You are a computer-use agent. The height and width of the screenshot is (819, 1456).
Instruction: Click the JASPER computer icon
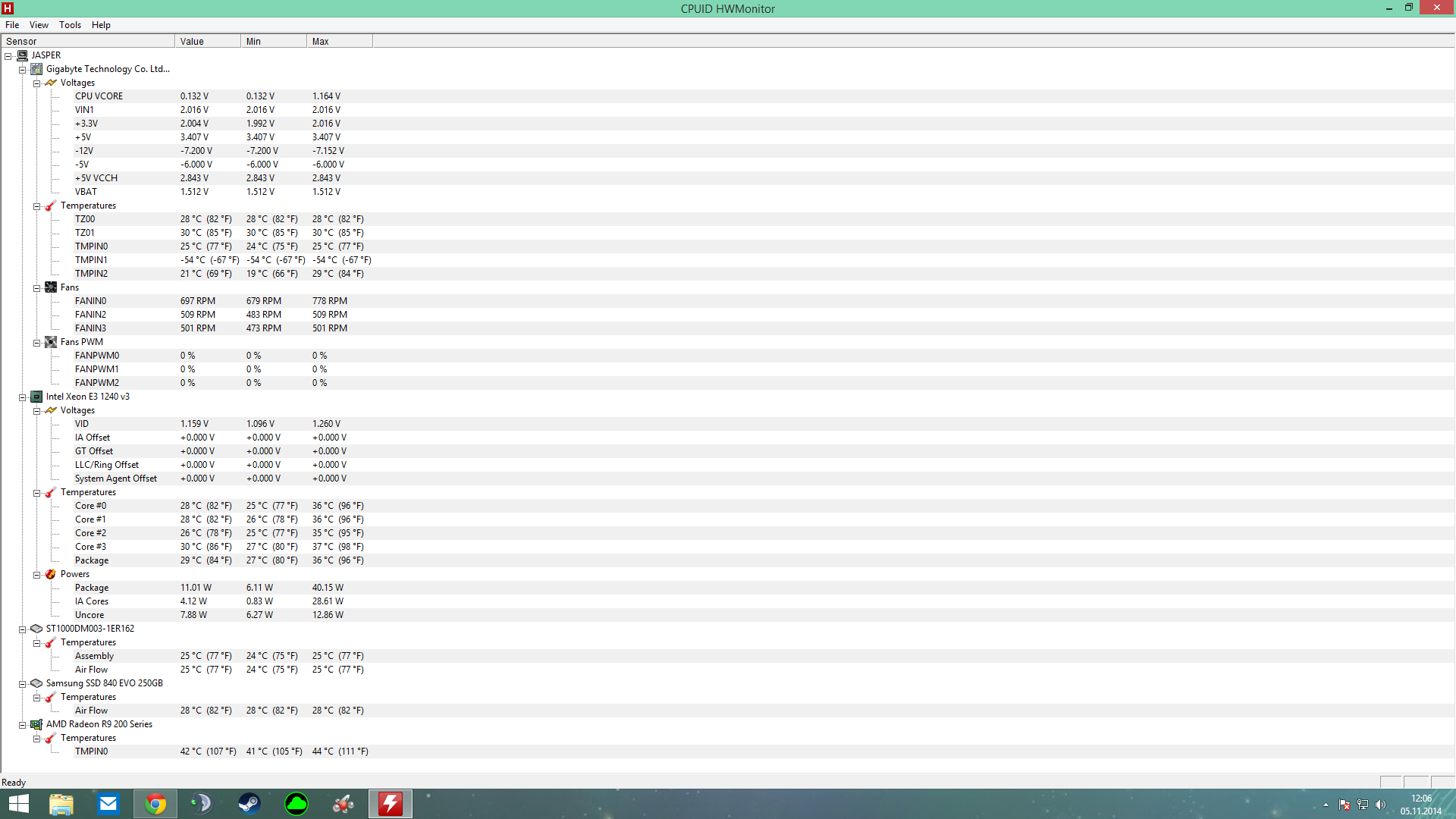click(22, 55)
